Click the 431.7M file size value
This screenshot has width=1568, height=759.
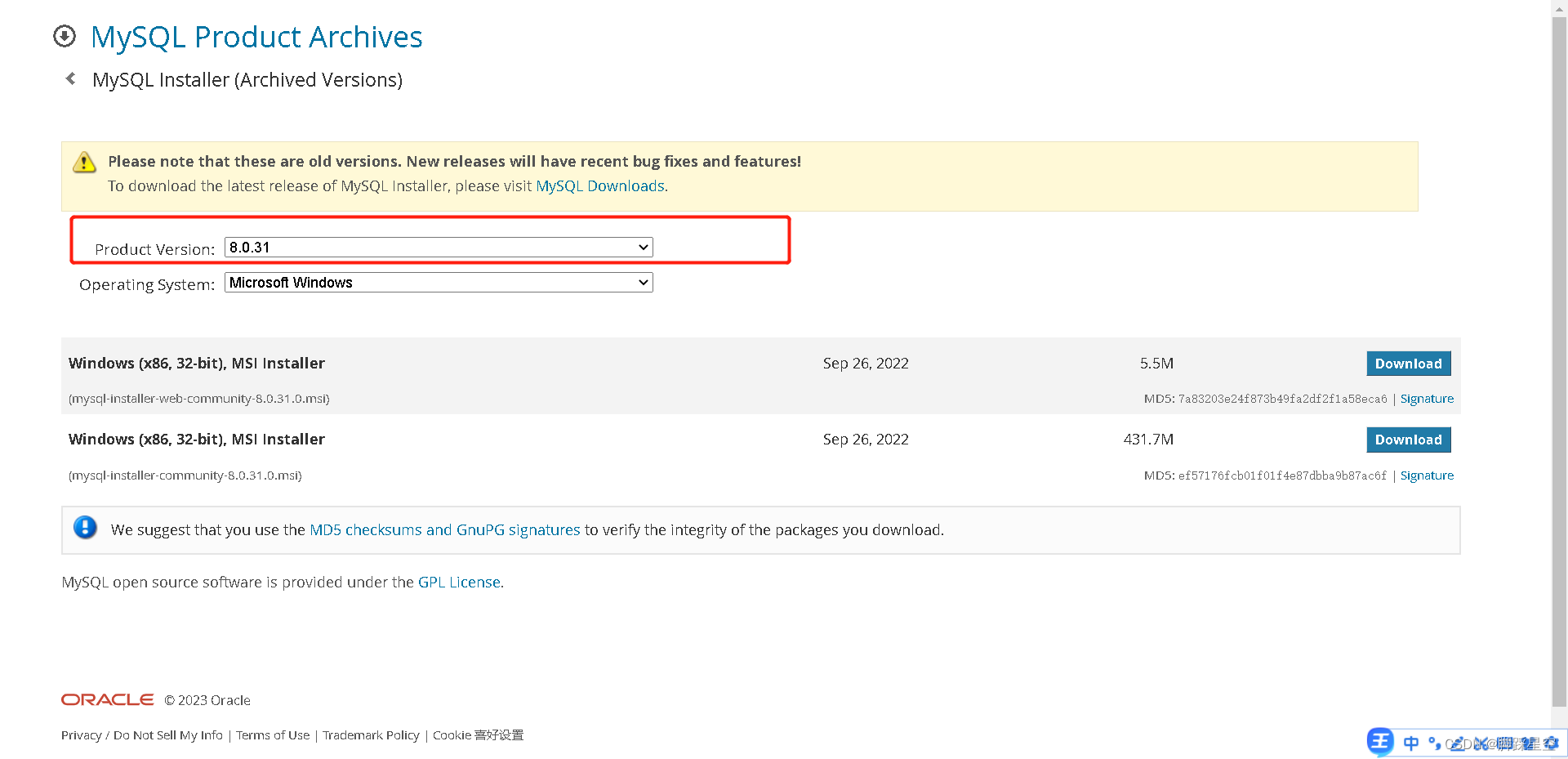coord(1148,440)
